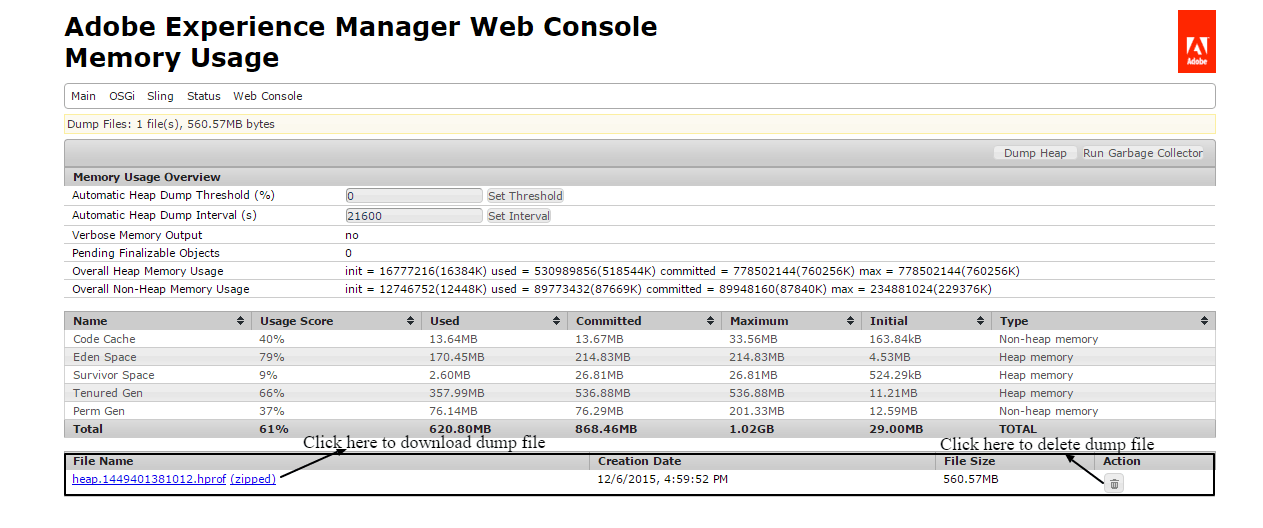Delete the dump file with trash icon
The width and height of the screenshot is (1263, 528).
tap(1114, 483)
